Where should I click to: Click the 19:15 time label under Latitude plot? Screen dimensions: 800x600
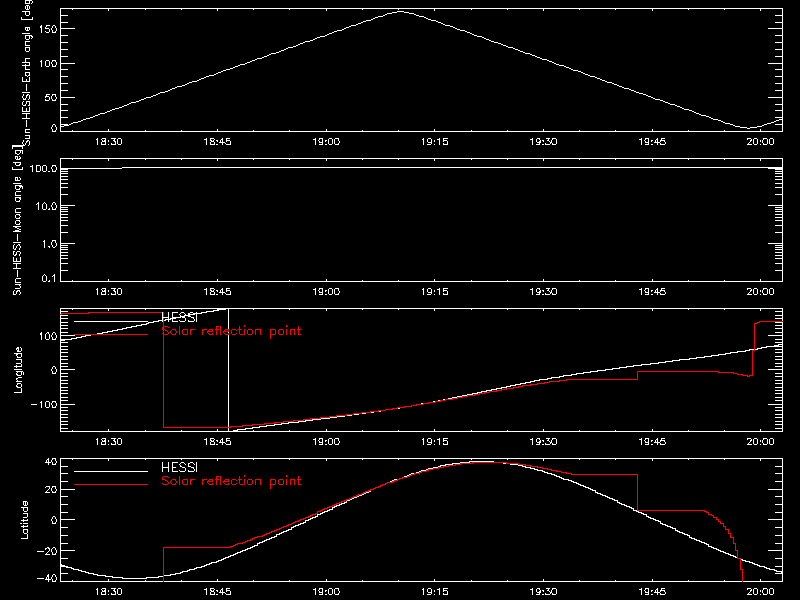435,591
